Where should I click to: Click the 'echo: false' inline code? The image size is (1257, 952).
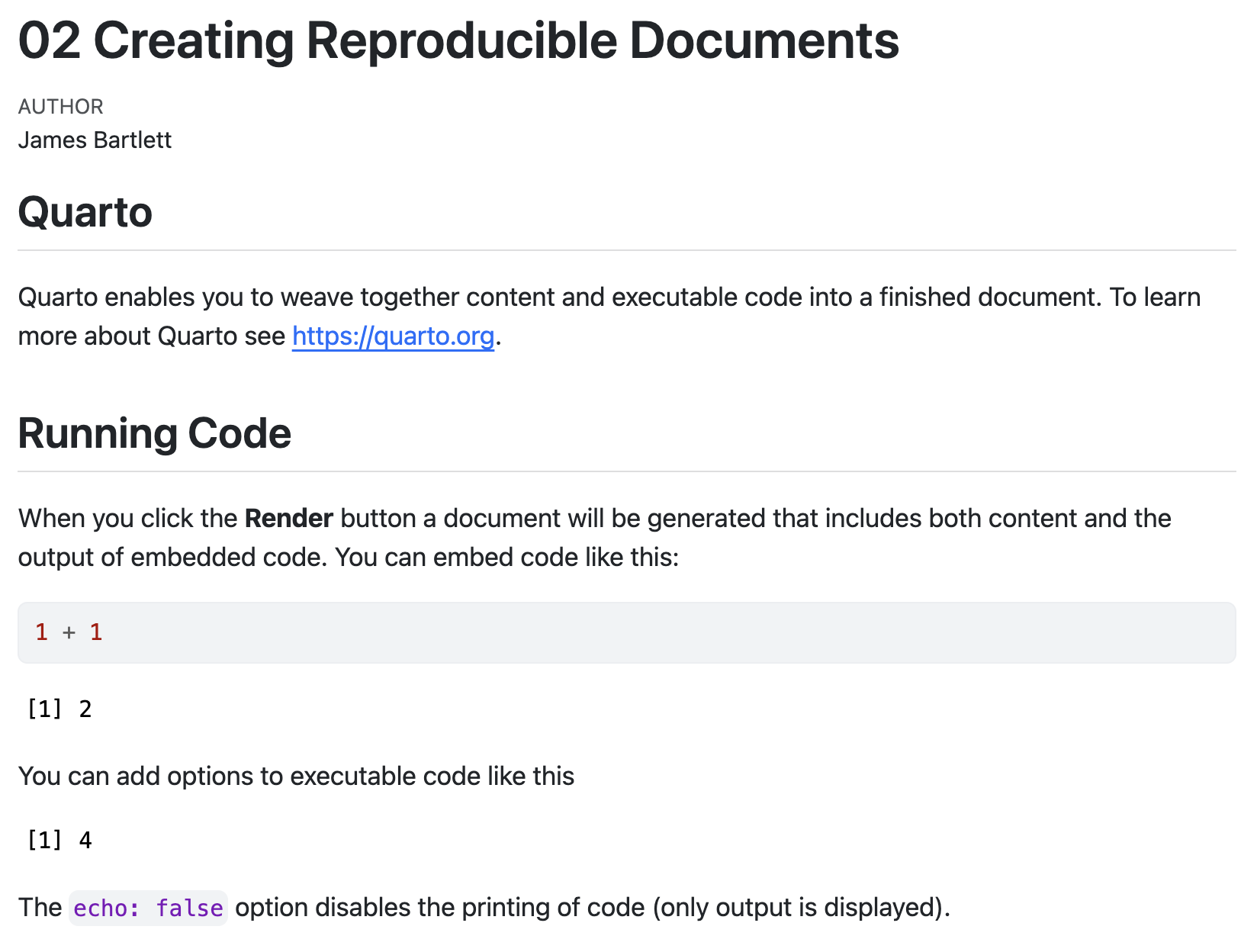(x=149, y=908)
